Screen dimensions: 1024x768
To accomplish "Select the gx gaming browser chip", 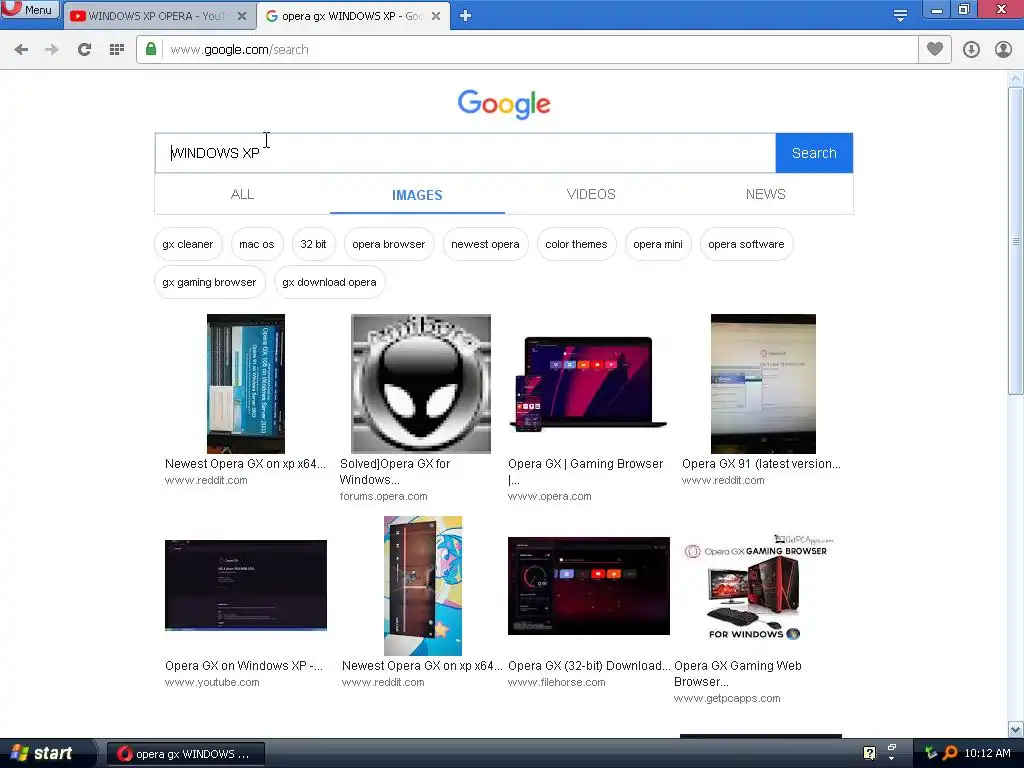I will coord(210,282).
